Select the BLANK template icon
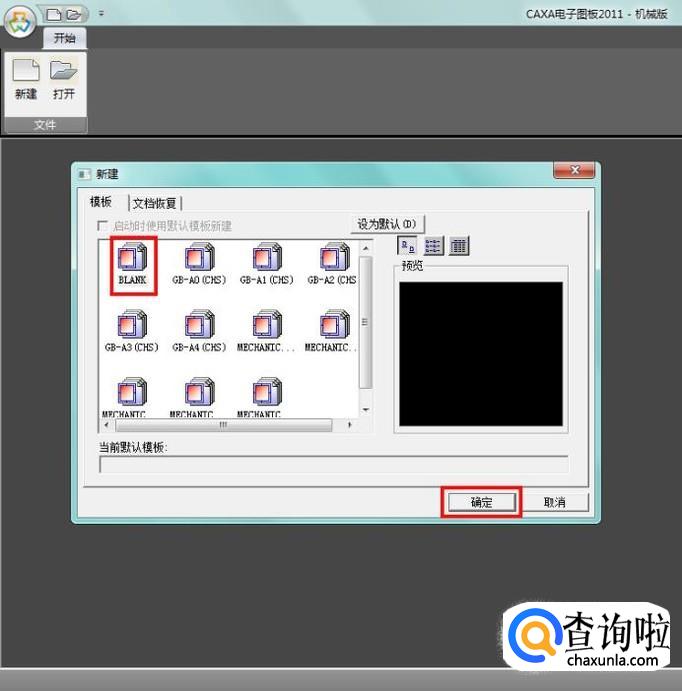This screenshot has height=691, width=682. click(x=132, y=264)
